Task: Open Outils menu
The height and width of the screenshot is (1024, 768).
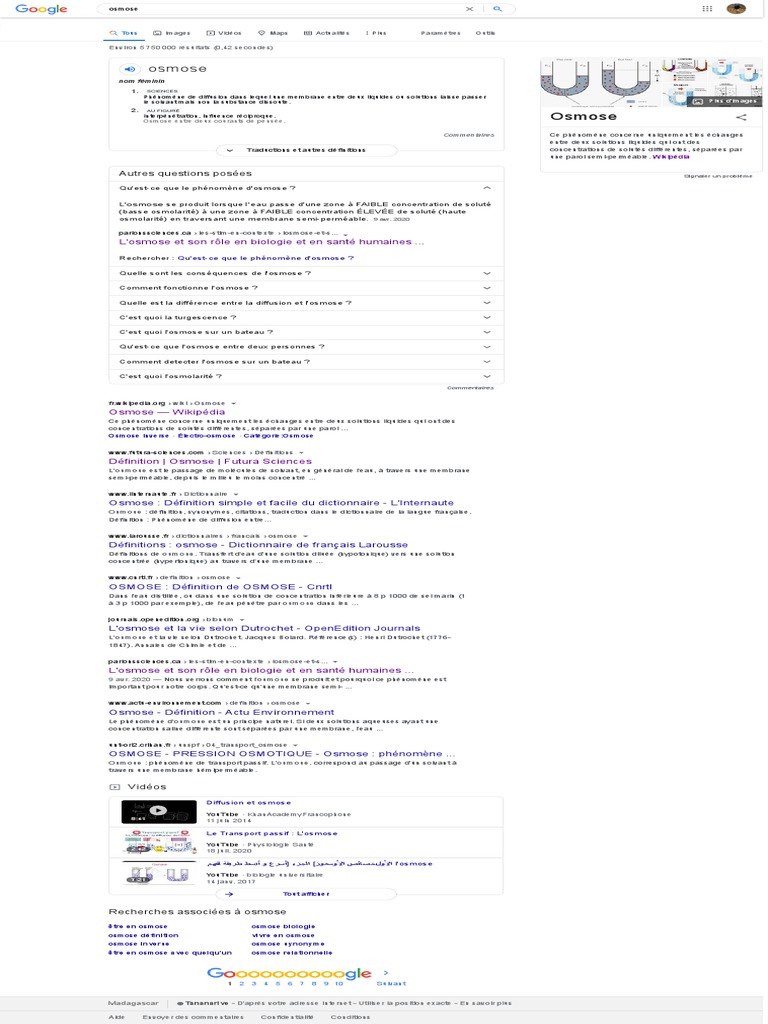Action: (x=485, y=33)
